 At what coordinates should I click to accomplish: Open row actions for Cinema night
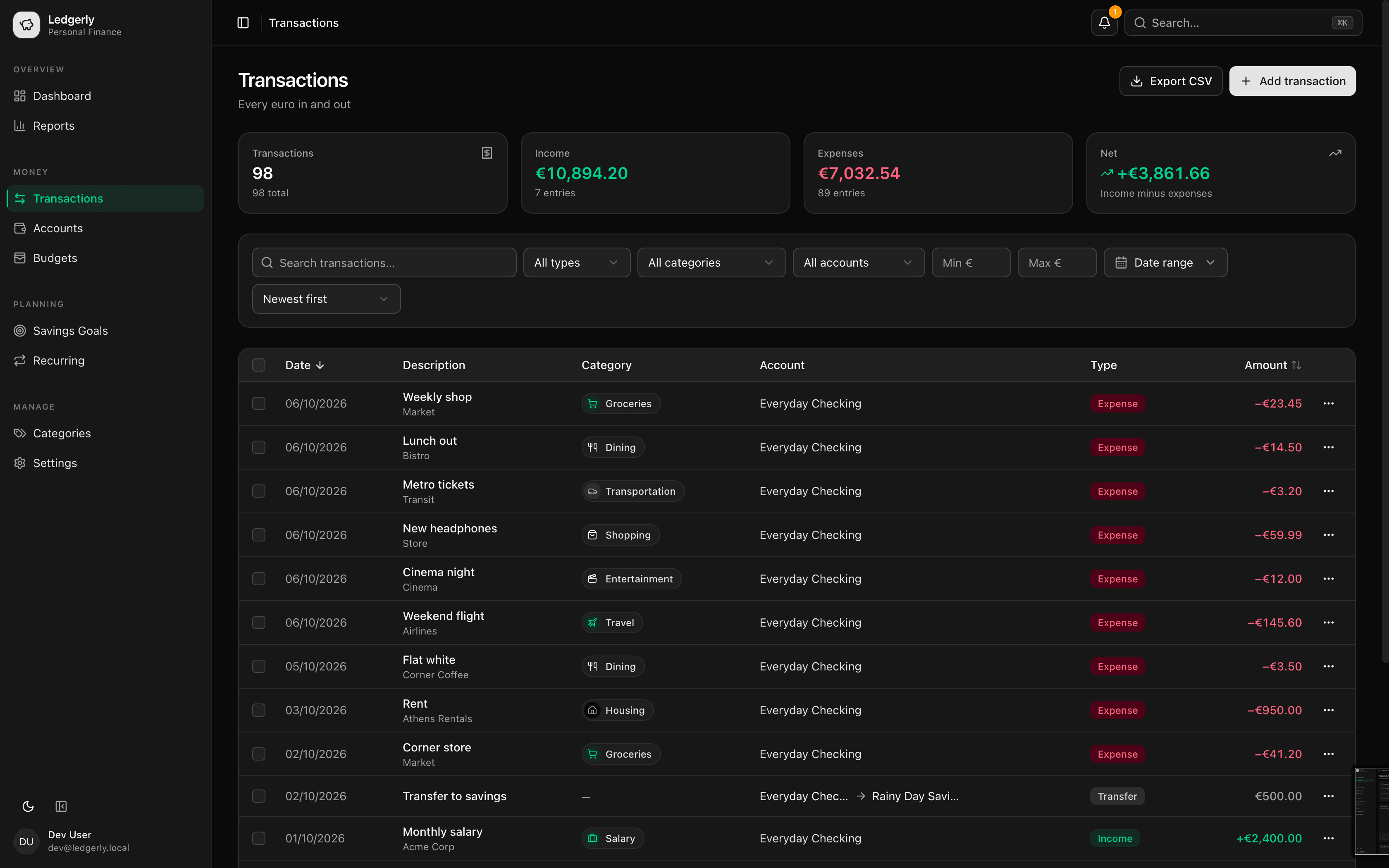coord(1328,579)
